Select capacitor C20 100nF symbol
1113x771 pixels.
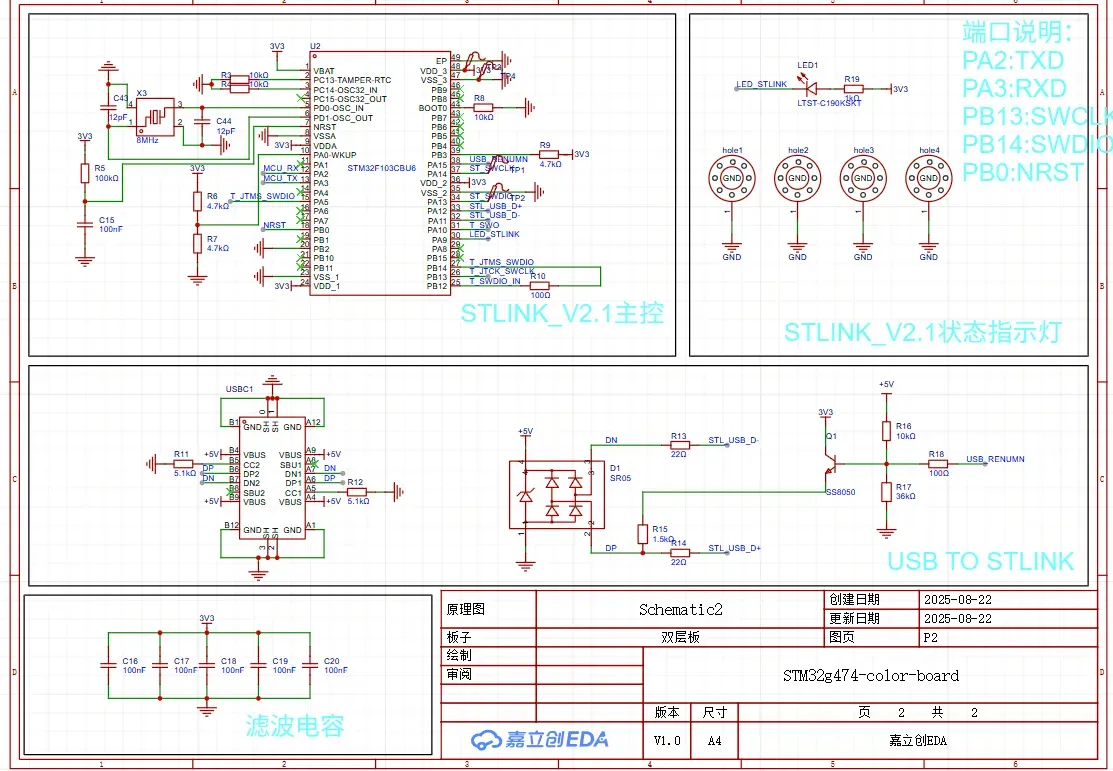point(310,666)
